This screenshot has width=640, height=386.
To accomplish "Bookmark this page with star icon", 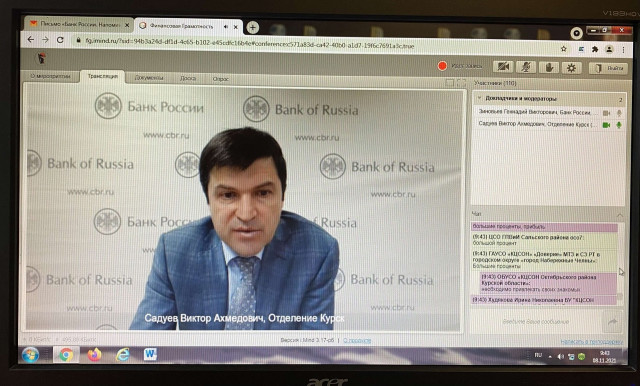I will pyautogui.click(x=564, y=49).
